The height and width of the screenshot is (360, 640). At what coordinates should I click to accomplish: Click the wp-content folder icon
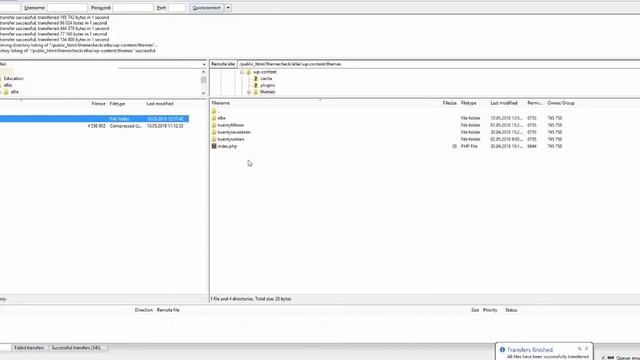(x=249, y=72)
